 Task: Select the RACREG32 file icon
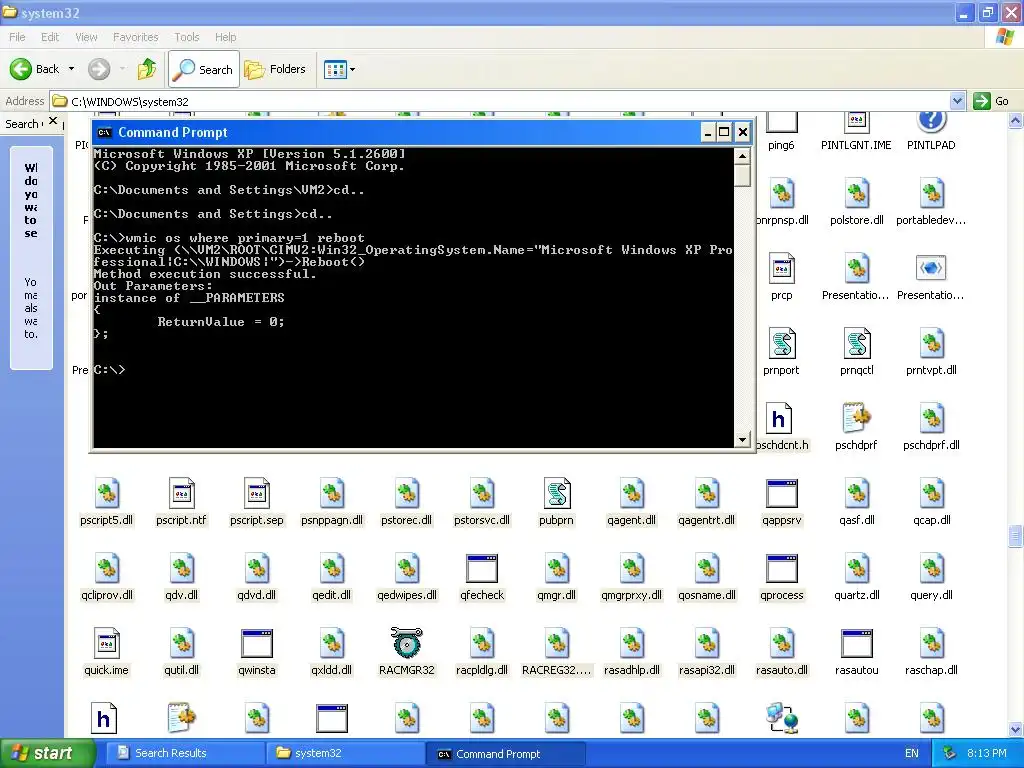click(557, 644)
